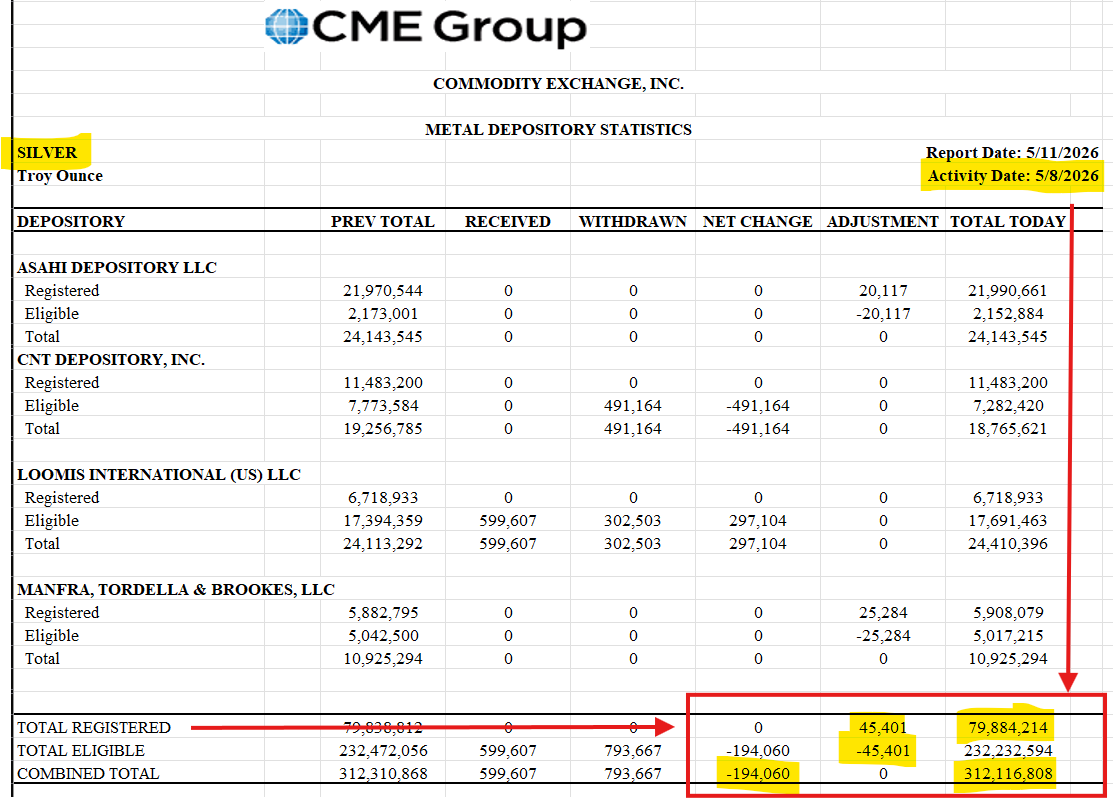
Task: Click Loomis Eligible row received 599,607
Action: pos(508,521)
